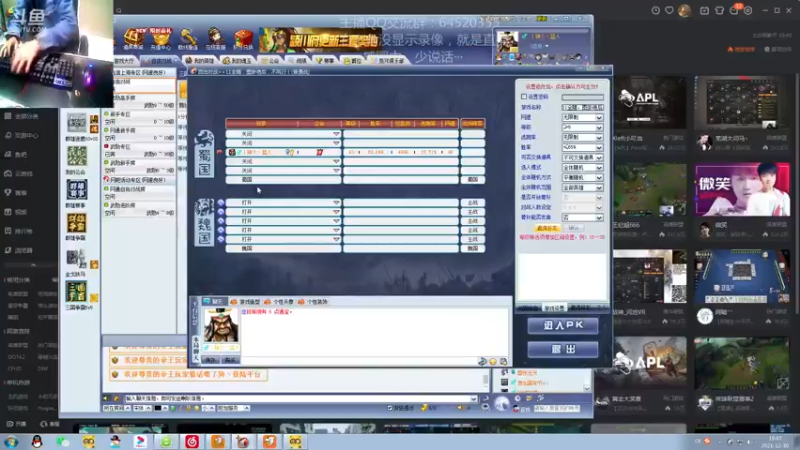The width and height of the screenshot is (800, 450).
Task: Click the user avatar in Douyu's top bar
Action: pos(684,10)
